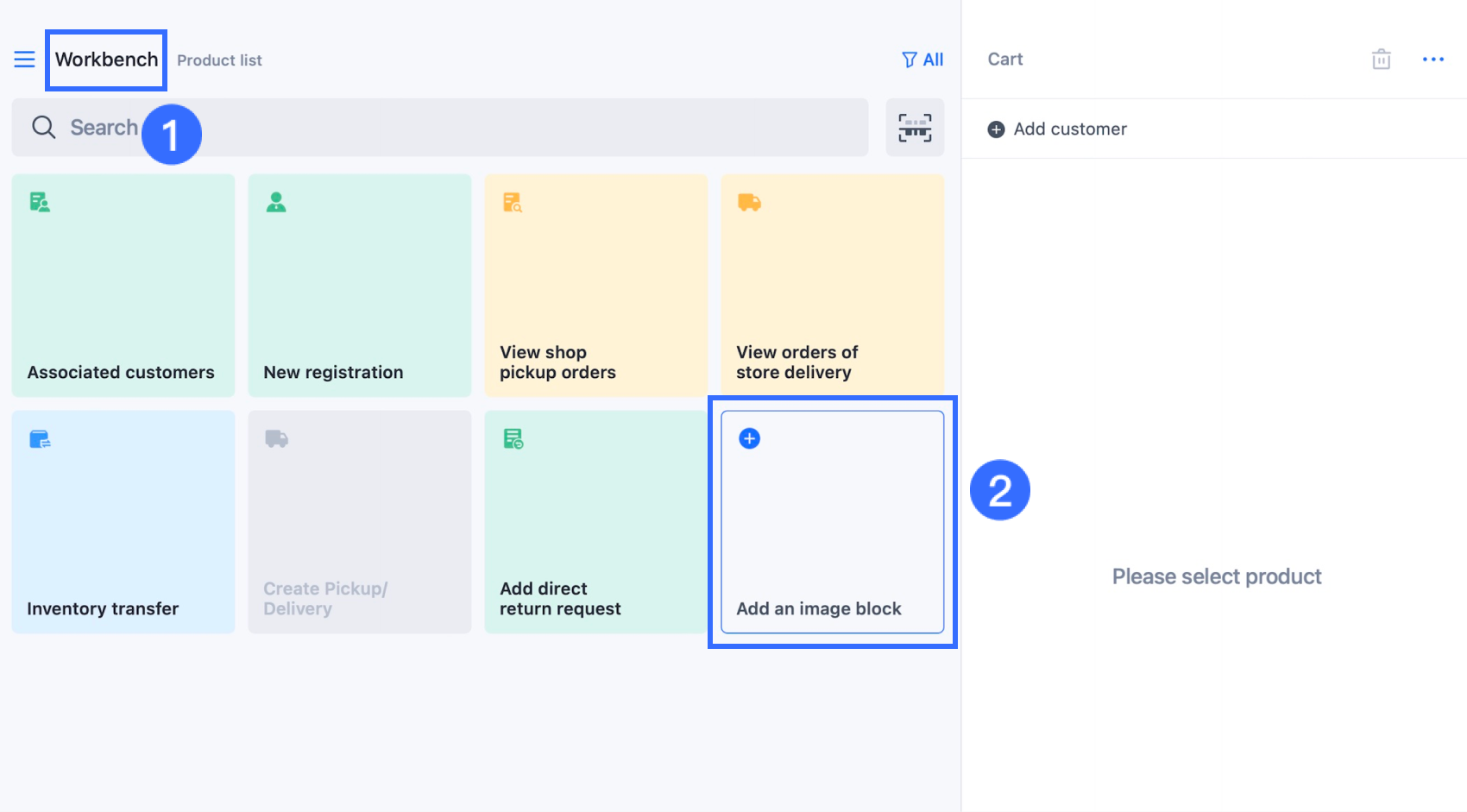This screenshot has height=812, width=1467.
Task: Open the Associated customers tile
Action: point(123,286)
